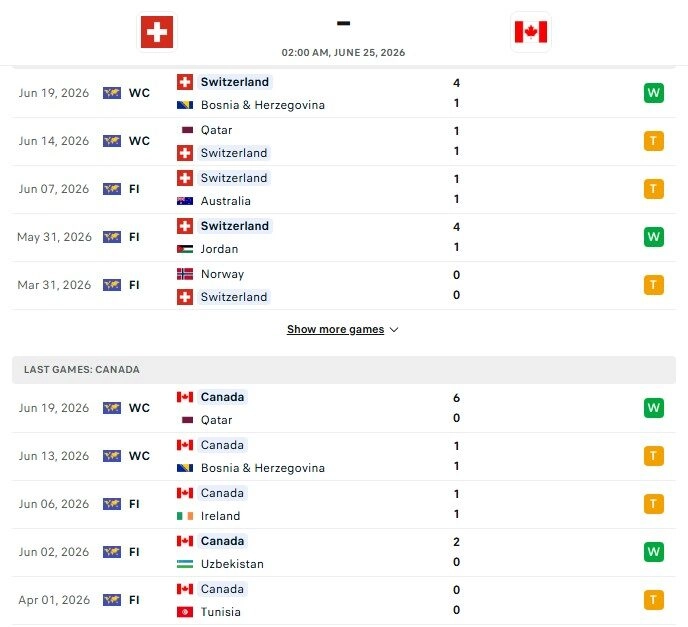688x627 pixels.
Task: Click the W badge for Canada vs Uzbekistan
Action: coord(653,552)
